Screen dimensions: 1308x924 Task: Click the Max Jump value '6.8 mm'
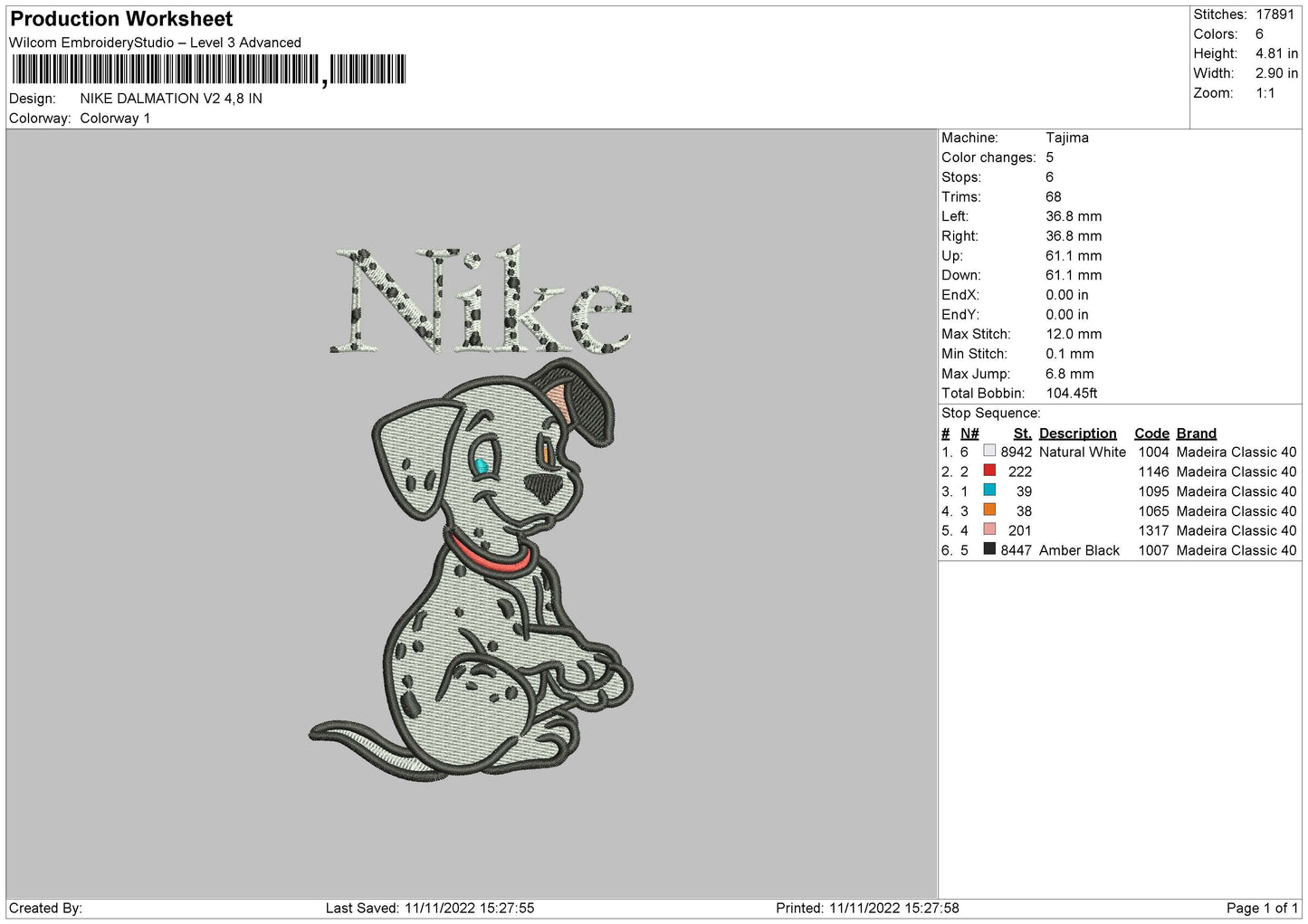1070,374
